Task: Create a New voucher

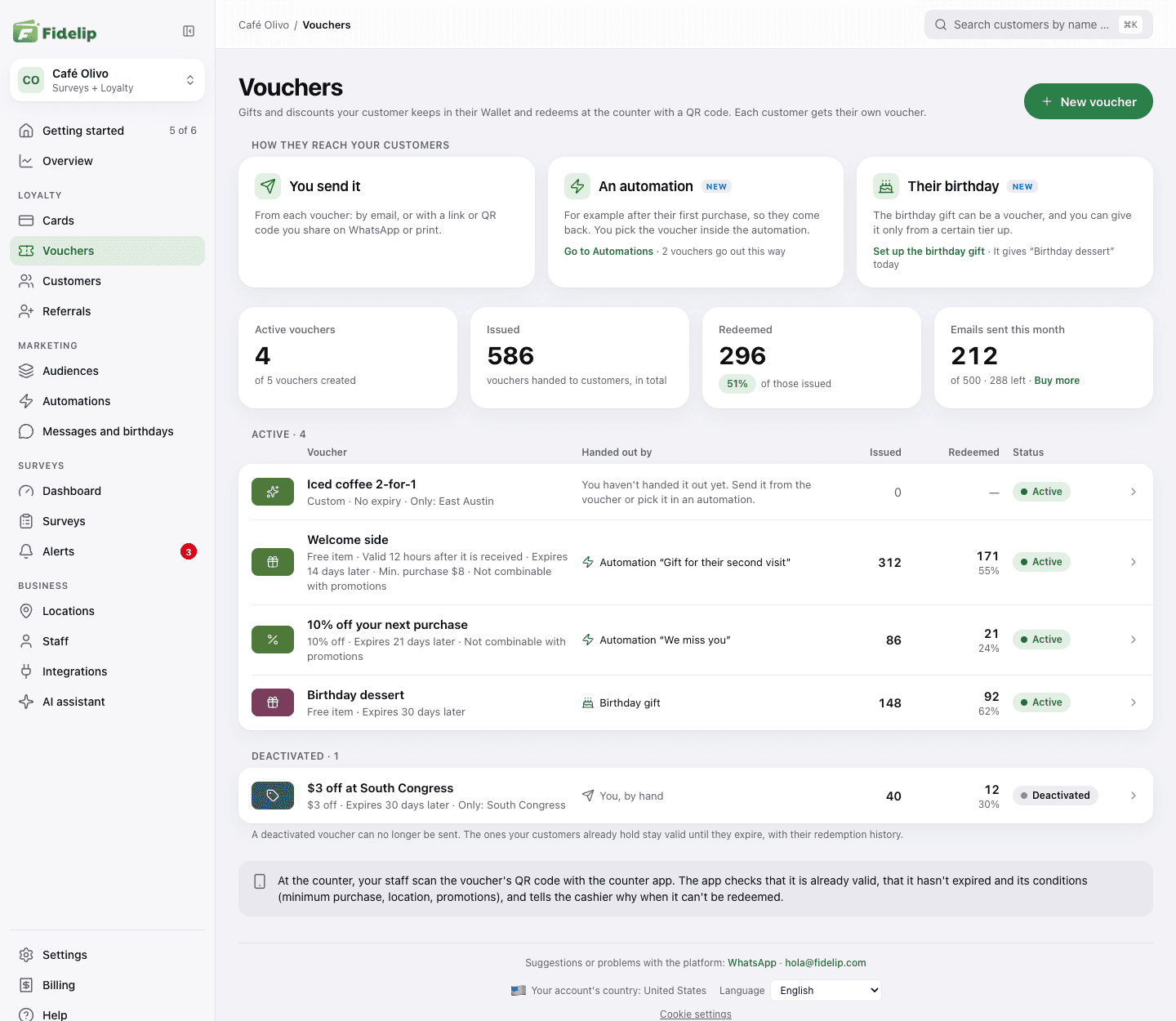Action: point(1089,101)
